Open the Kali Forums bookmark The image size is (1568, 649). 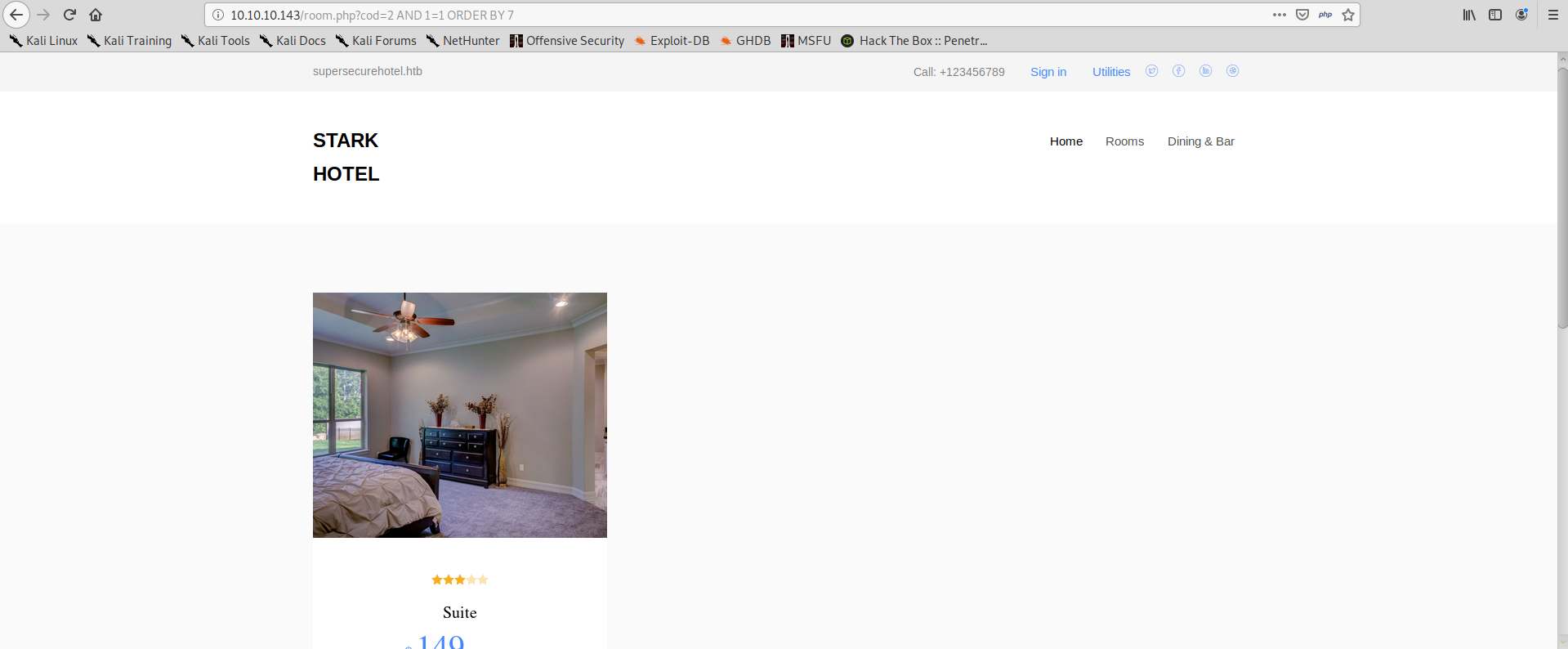tap(376, 41)
